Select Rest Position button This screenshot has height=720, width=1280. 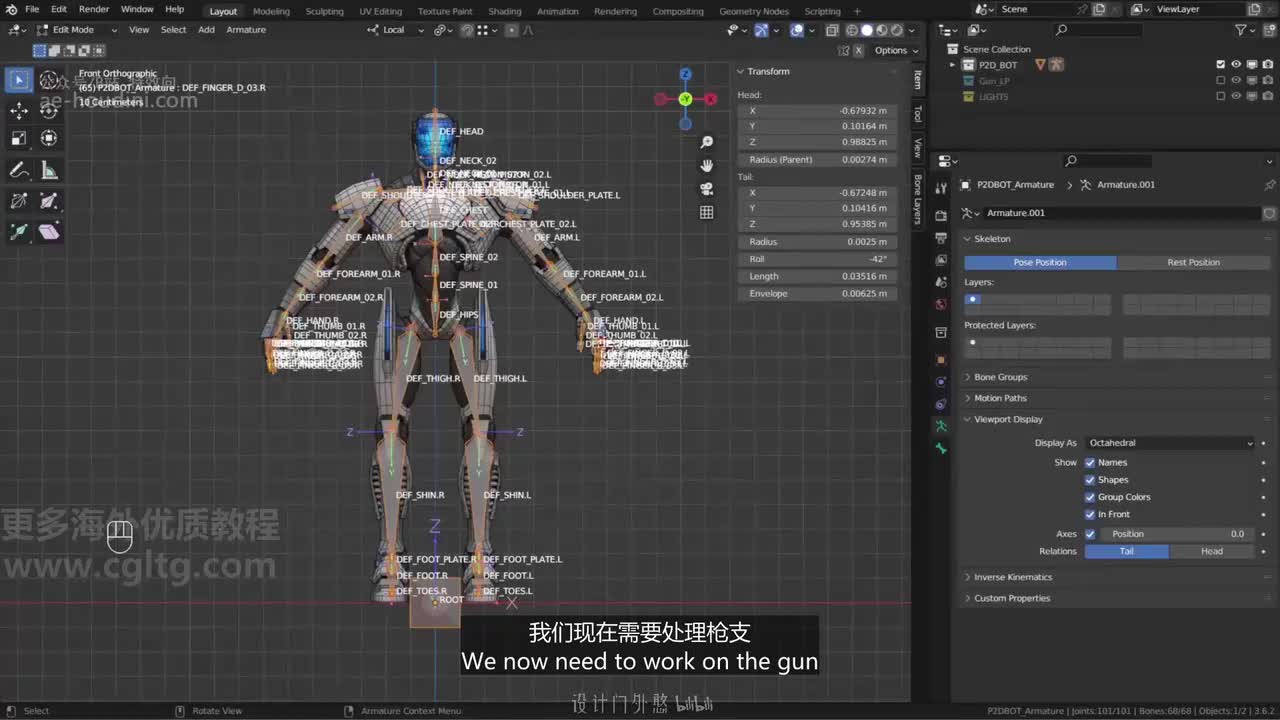[1194, 262]
